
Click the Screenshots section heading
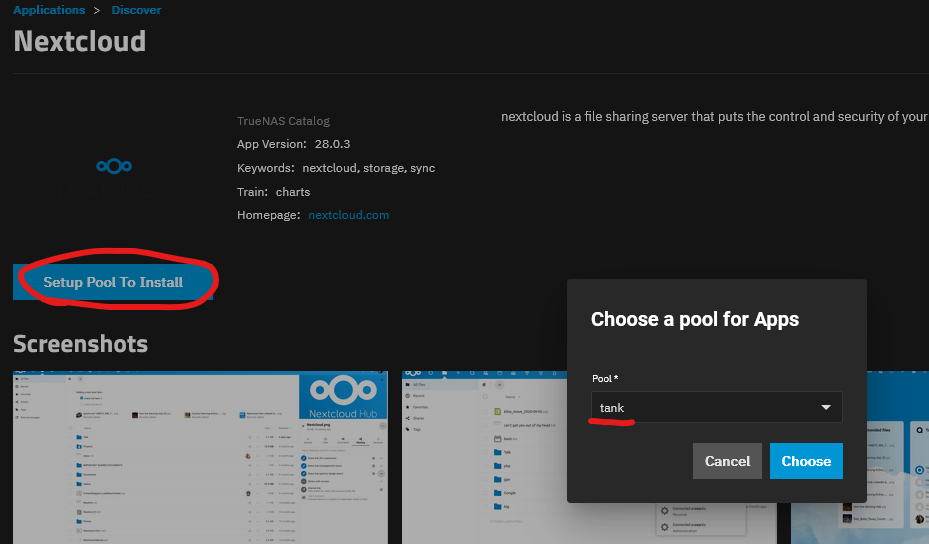(x=81, y=344)
